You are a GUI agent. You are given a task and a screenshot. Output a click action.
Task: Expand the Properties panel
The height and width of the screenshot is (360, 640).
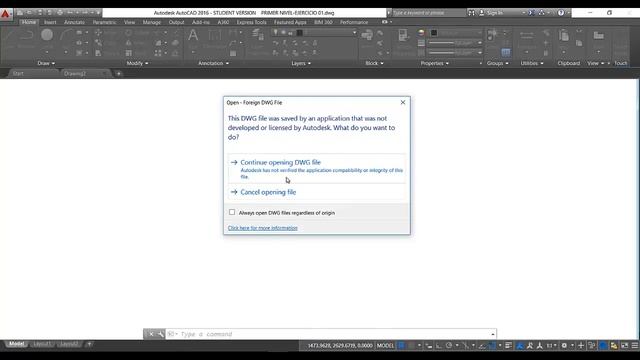[435, 63]
